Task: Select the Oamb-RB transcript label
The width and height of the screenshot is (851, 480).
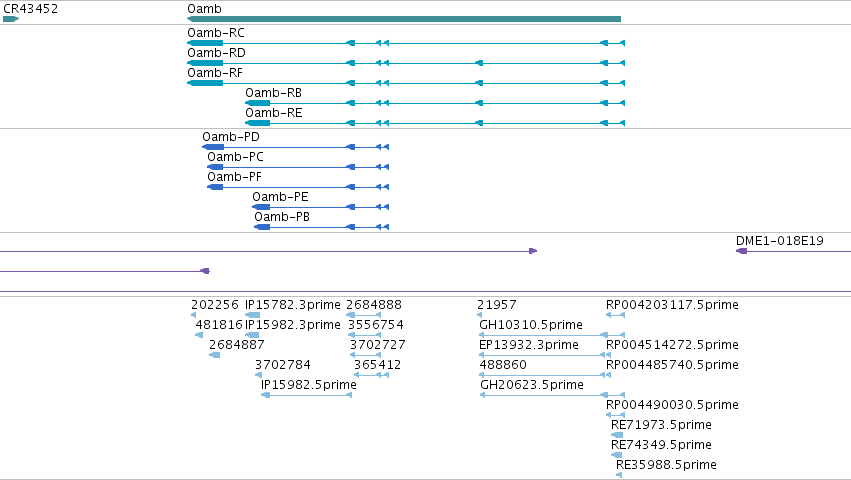Action: 274,93
